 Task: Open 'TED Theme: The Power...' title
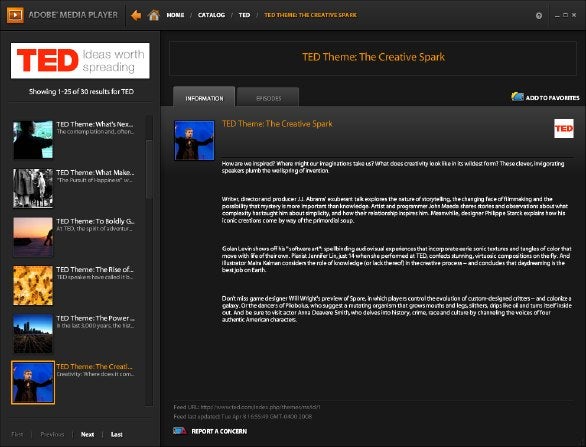95,318
